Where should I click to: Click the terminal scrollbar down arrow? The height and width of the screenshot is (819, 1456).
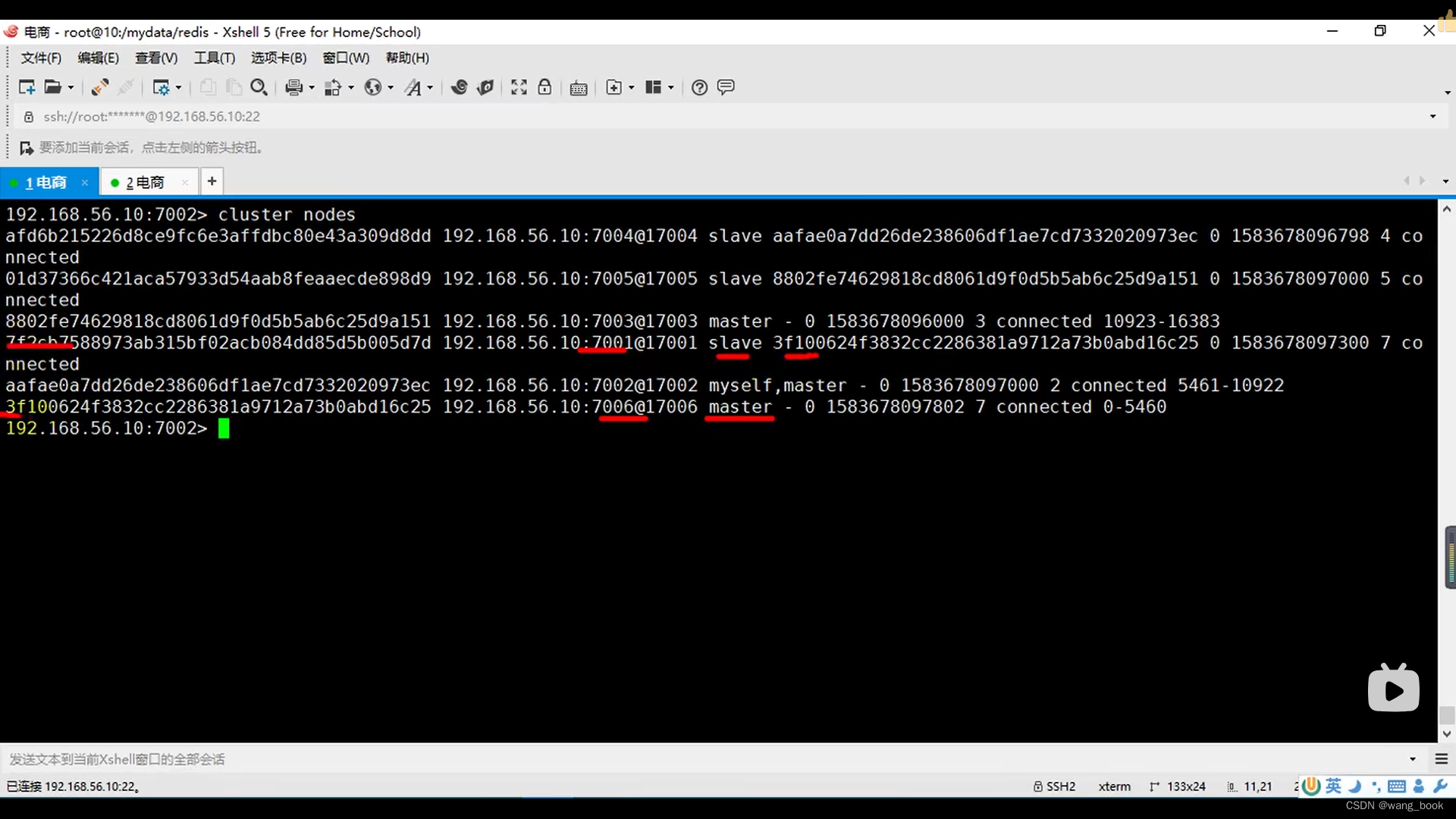[1446, 733]
